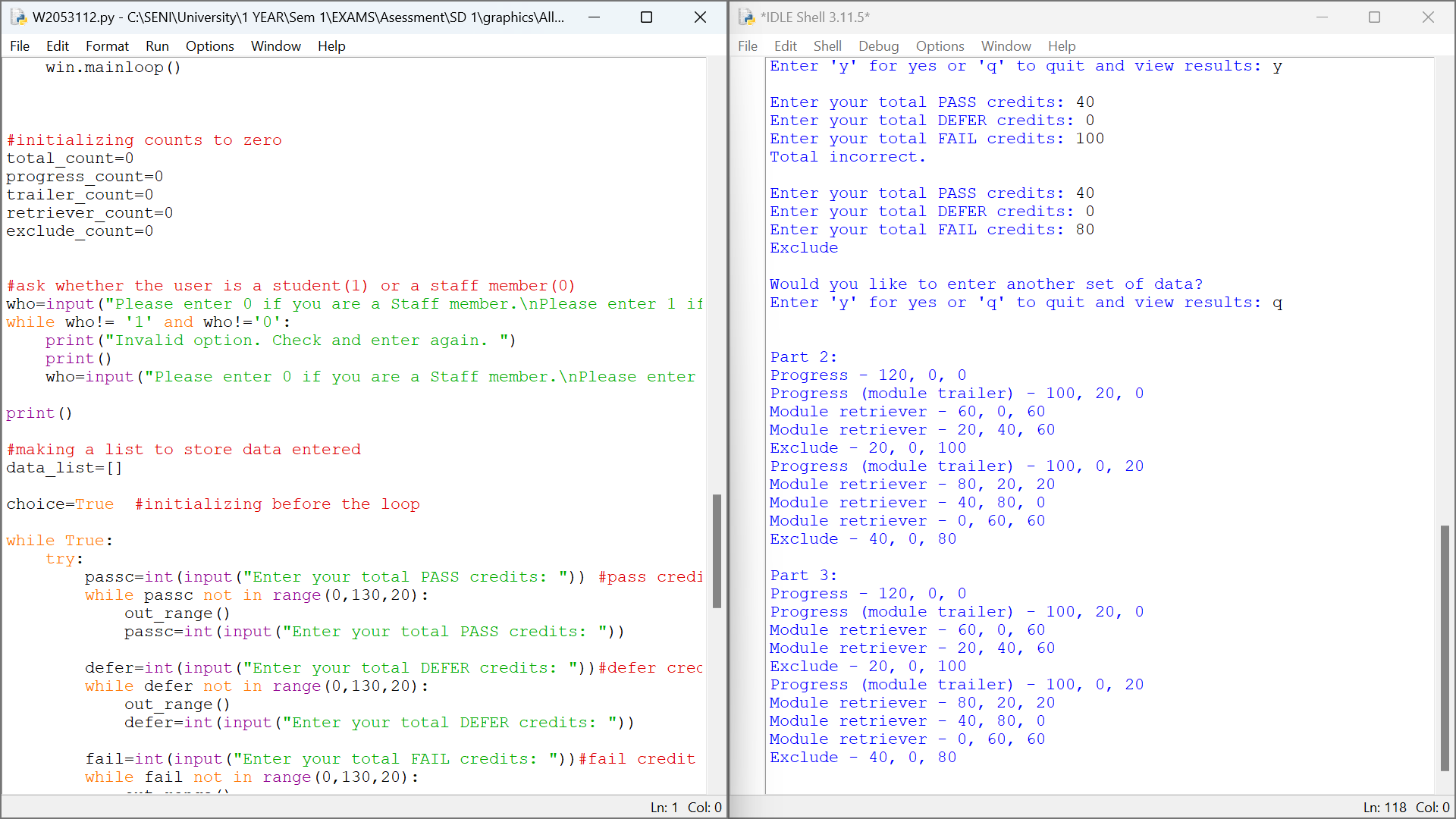Click 'retriever_count=0' line in editor
Viewport: 1456px width, 819px height.
[x=89, y=213]
